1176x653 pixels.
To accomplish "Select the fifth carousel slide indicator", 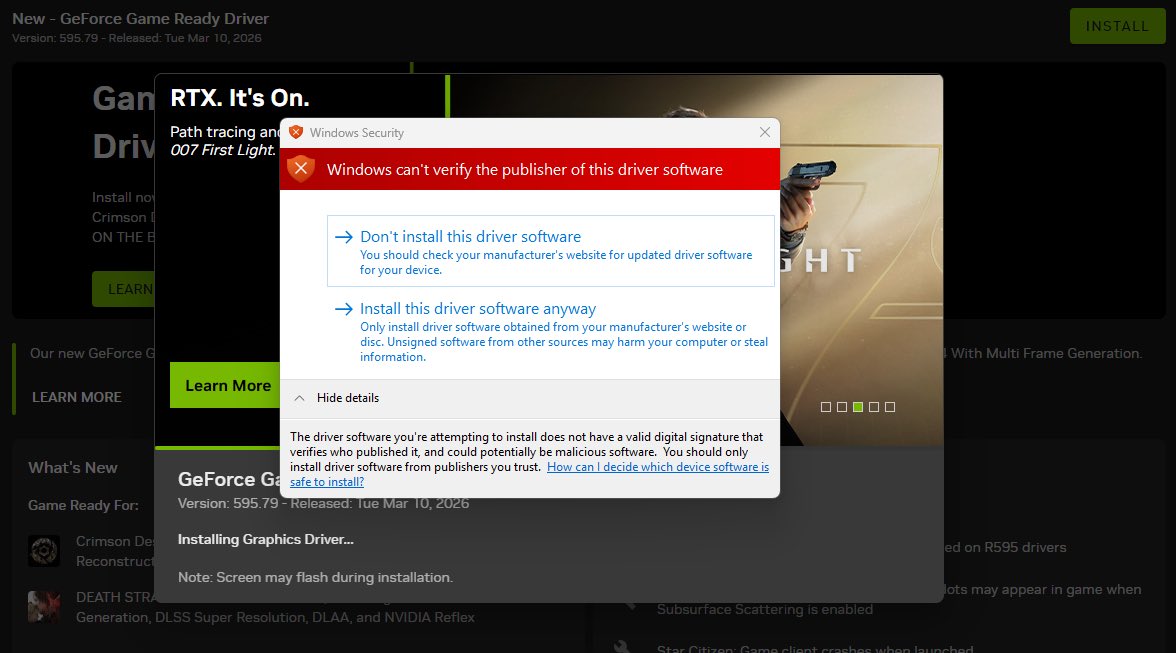I will click(x=890, y=407).
